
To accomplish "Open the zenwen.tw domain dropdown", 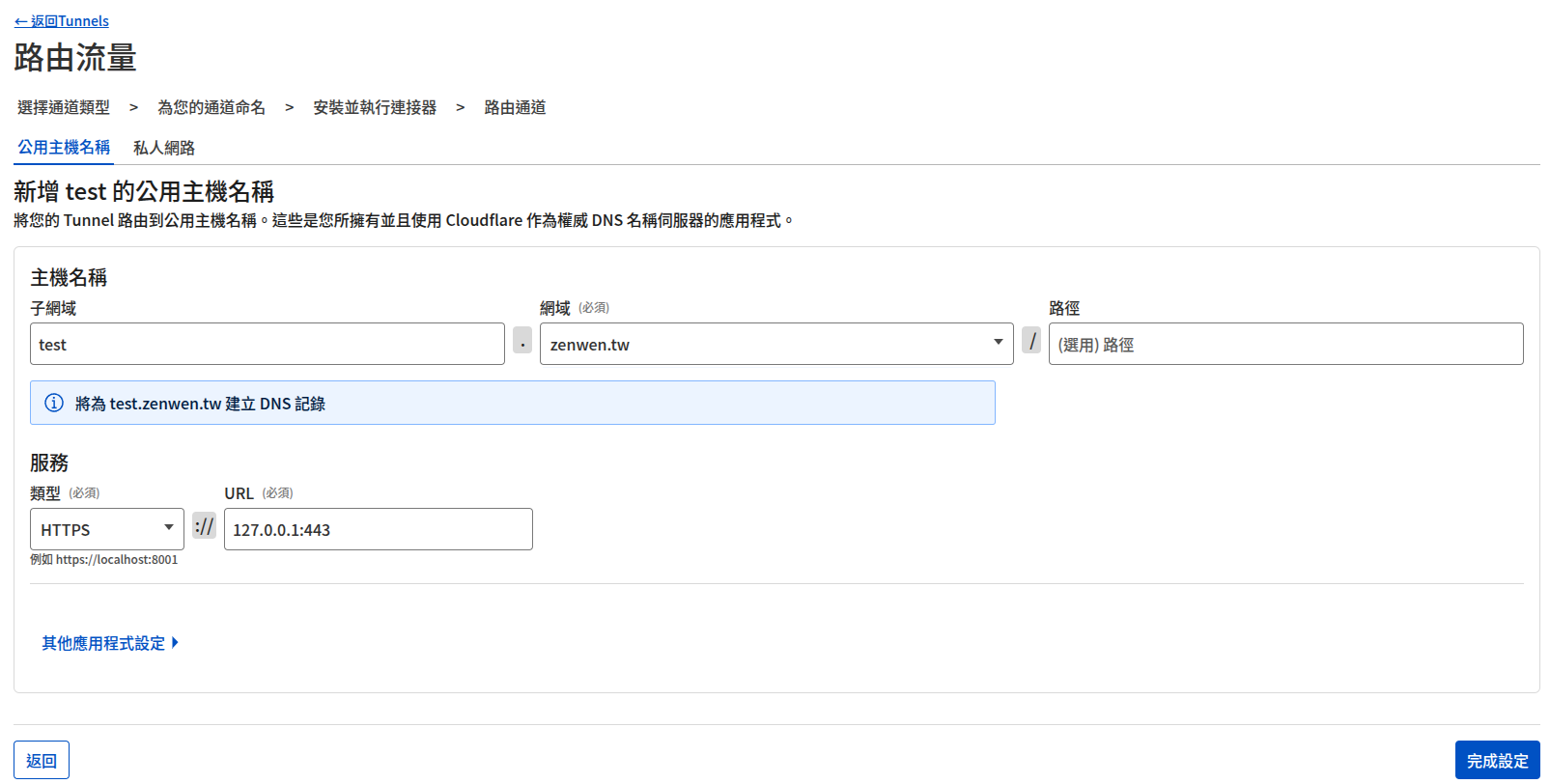I will [x=775, y=344].
